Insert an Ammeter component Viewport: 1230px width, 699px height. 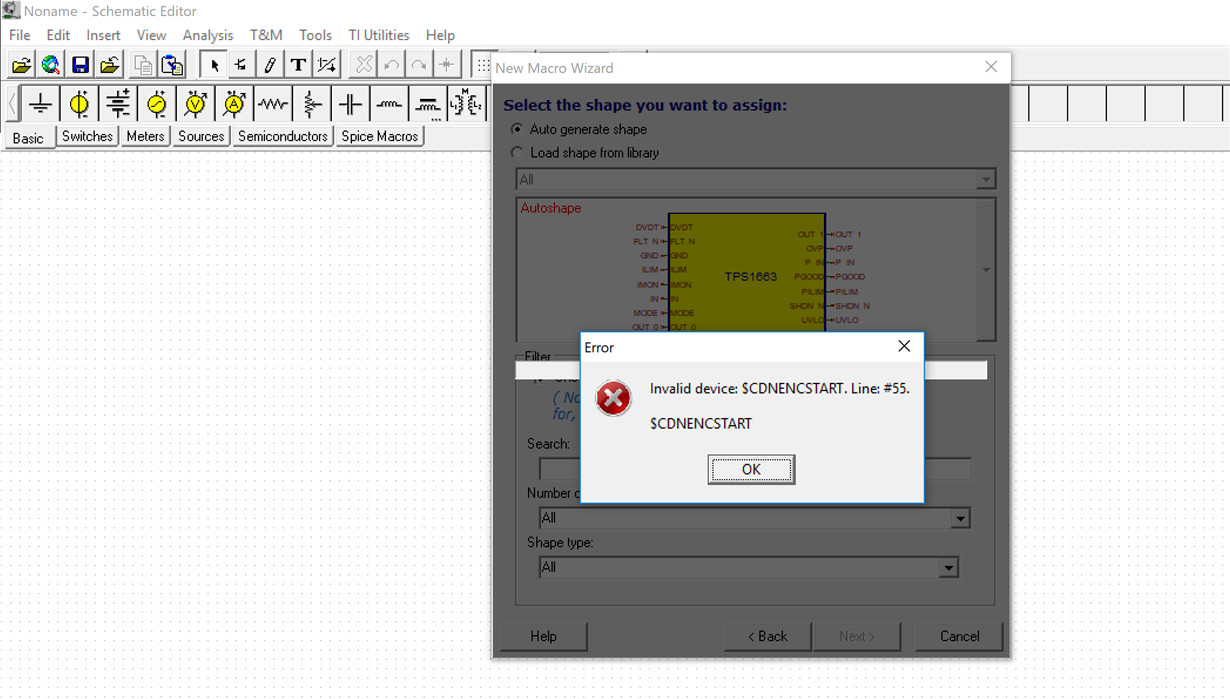click(x=234, y=104)
